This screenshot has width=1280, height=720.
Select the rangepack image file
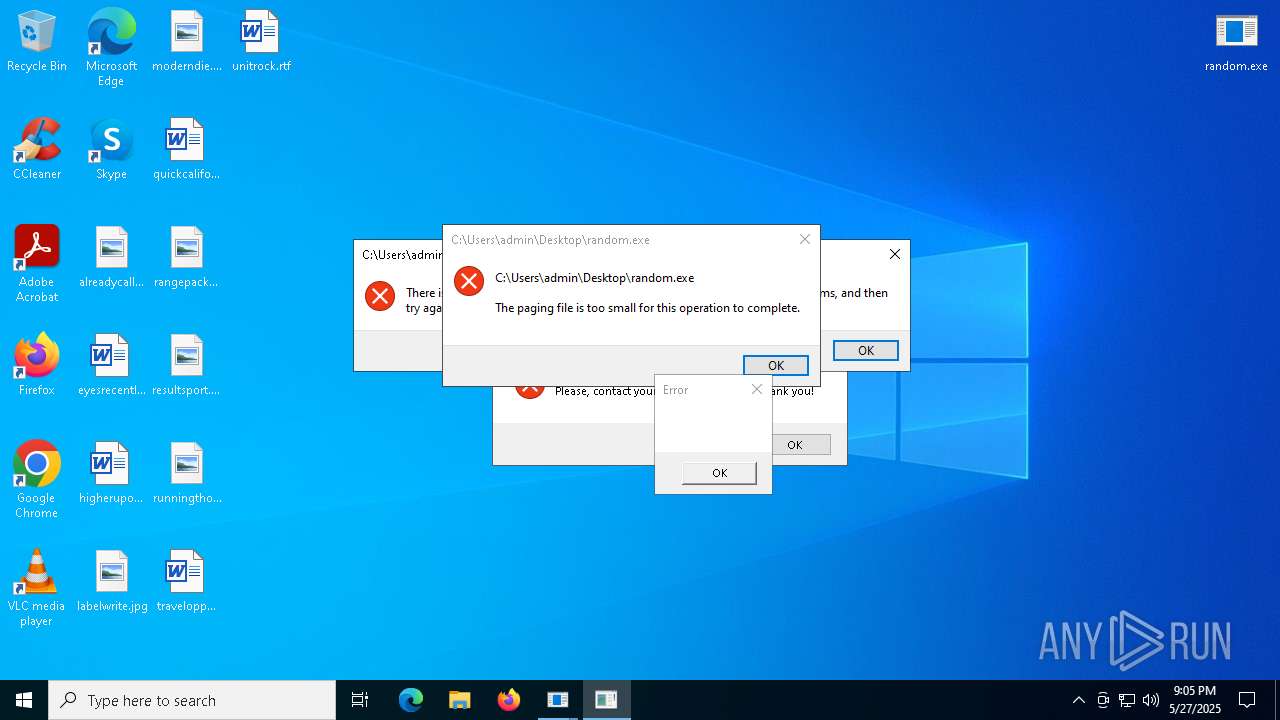pyautogui.click(x=186, y=258)
